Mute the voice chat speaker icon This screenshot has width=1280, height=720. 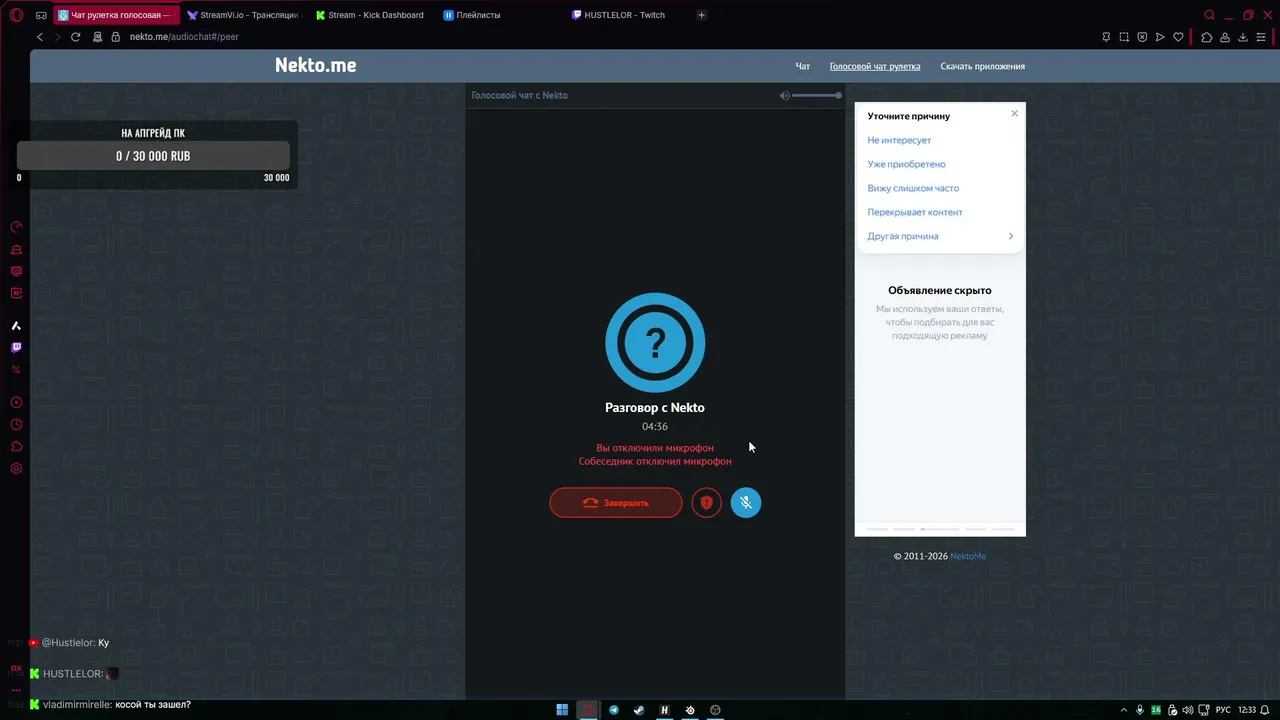[x=785, y=95]
